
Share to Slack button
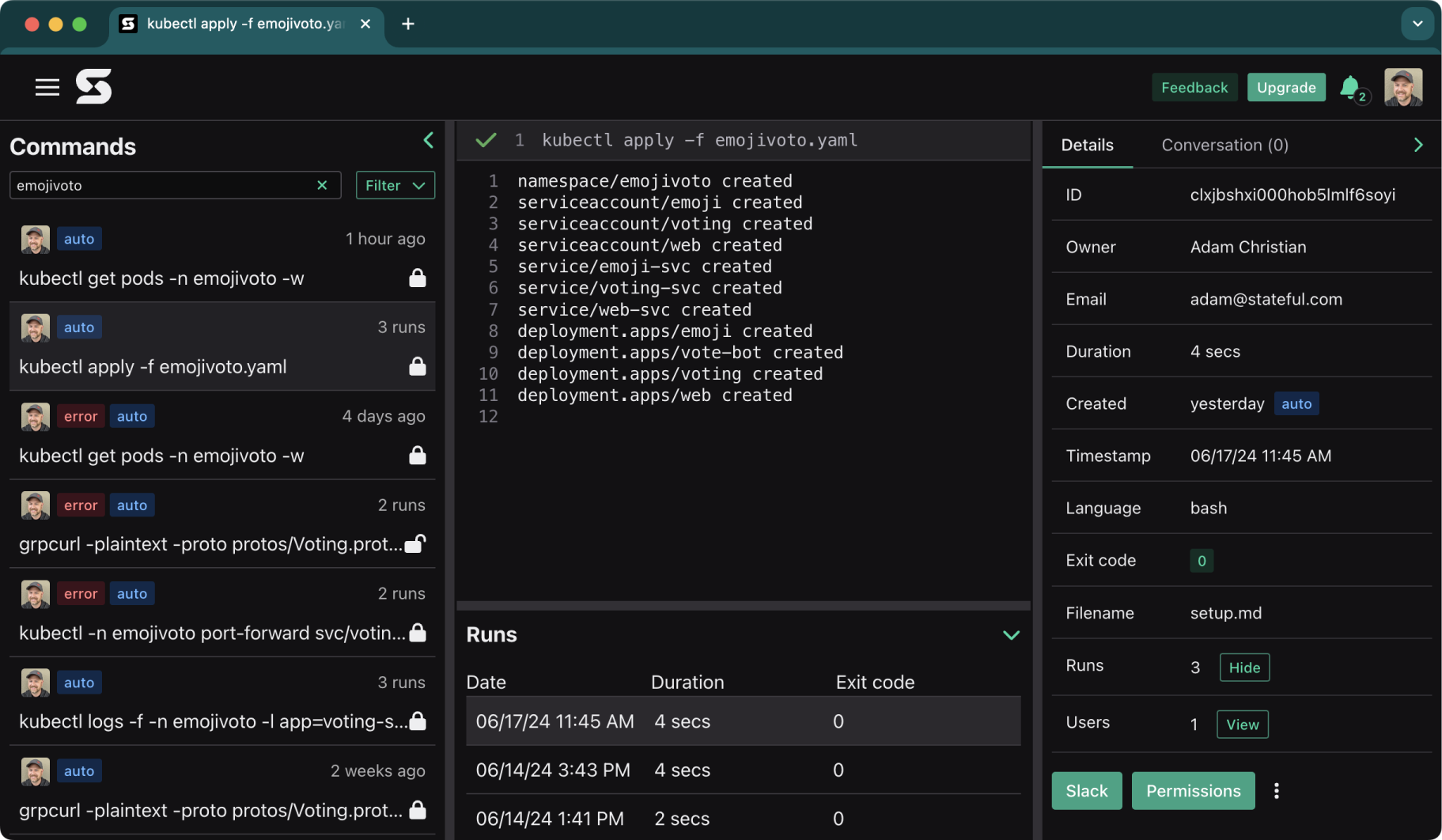point(1087,791)
